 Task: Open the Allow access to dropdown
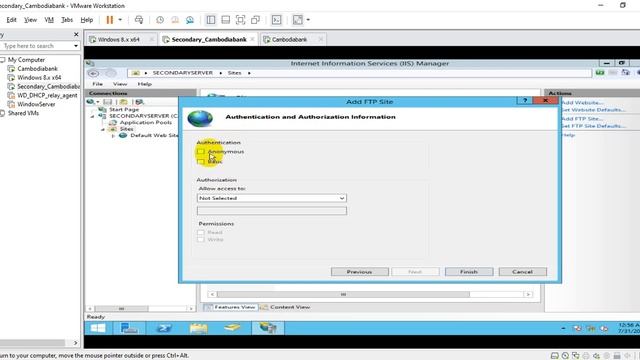pos(272,198)
